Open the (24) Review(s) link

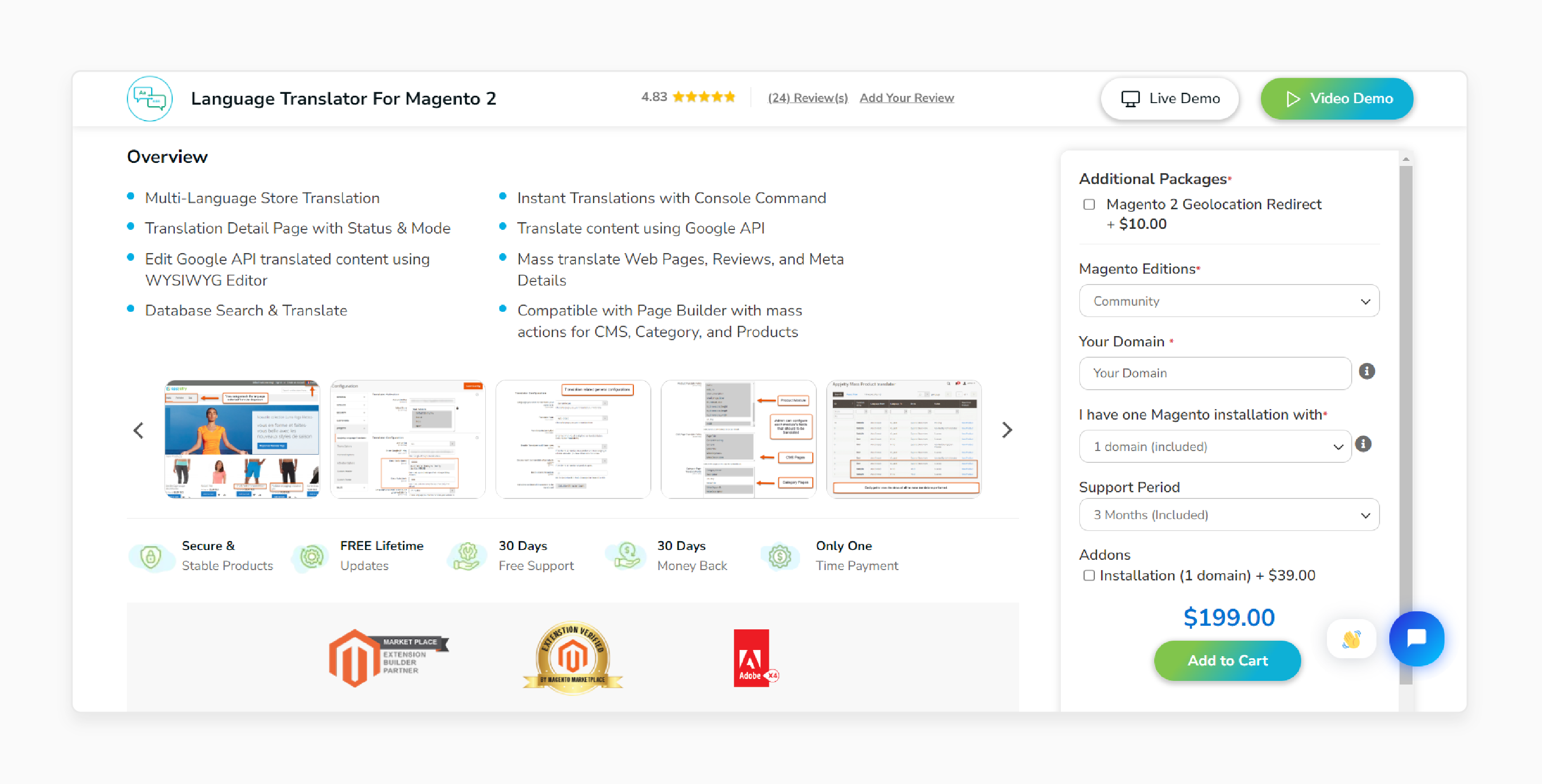coord(808,97)
